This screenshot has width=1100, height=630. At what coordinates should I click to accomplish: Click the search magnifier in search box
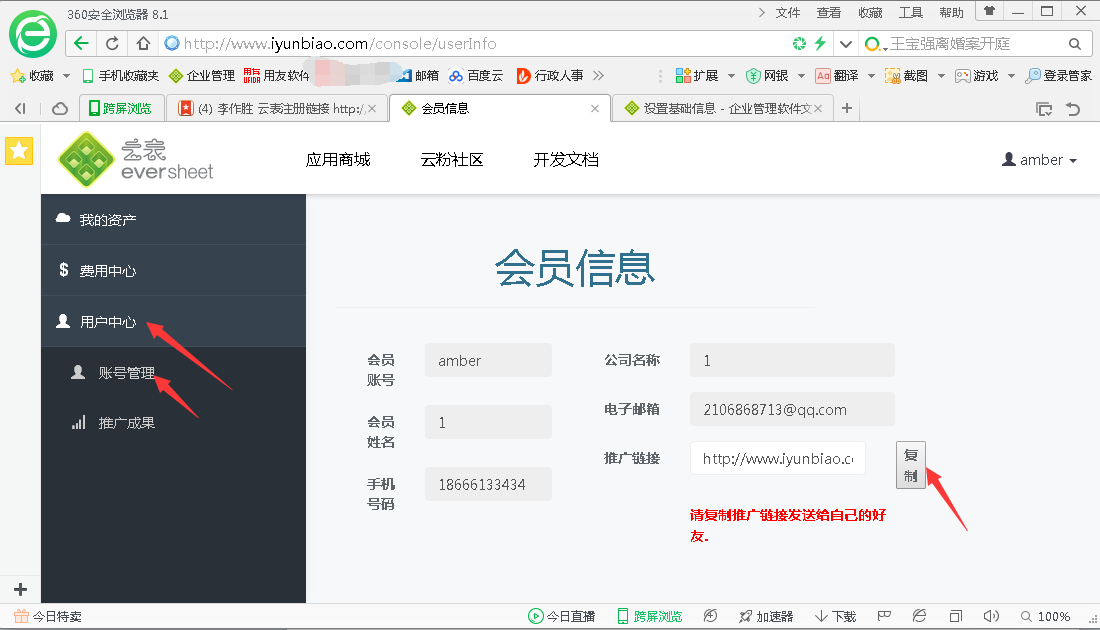[1075, 44]
